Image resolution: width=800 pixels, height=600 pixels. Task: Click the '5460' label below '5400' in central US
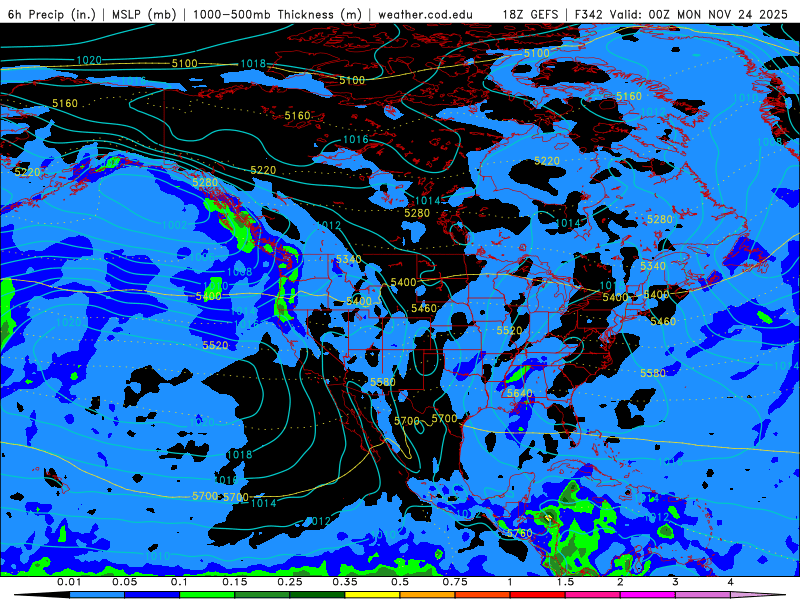point(424,308)
